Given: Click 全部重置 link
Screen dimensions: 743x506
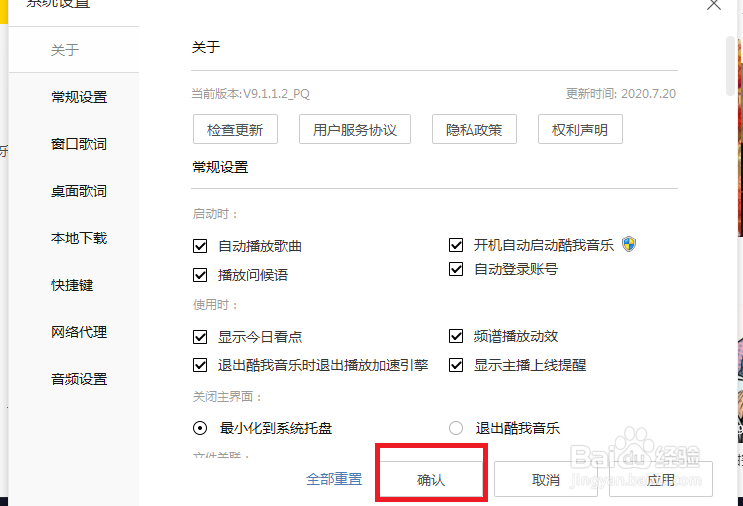Looking at the screenshot, I should 334,479.
